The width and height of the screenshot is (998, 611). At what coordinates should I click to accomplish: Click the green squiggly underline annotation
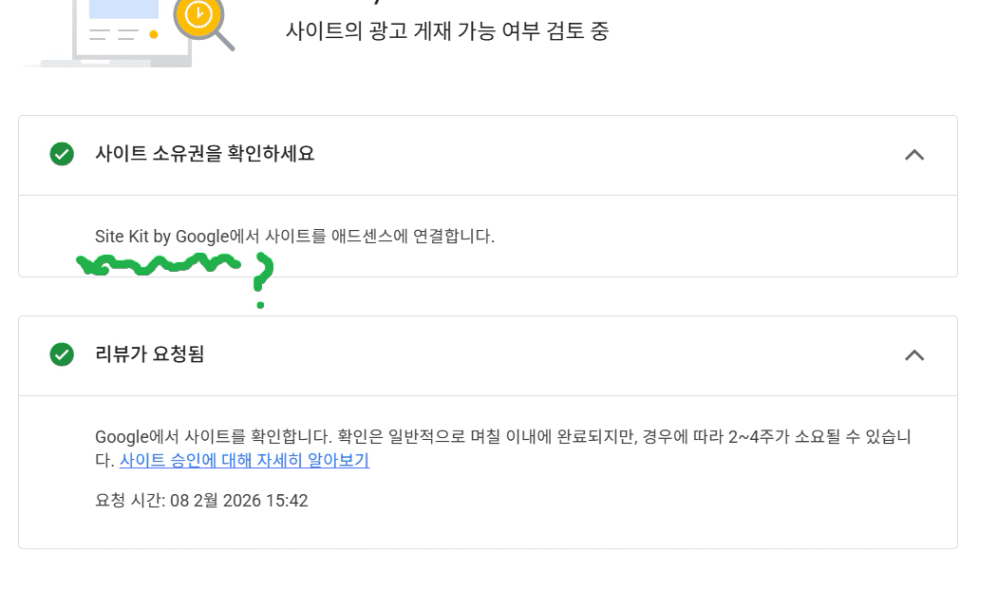point(158,265)
